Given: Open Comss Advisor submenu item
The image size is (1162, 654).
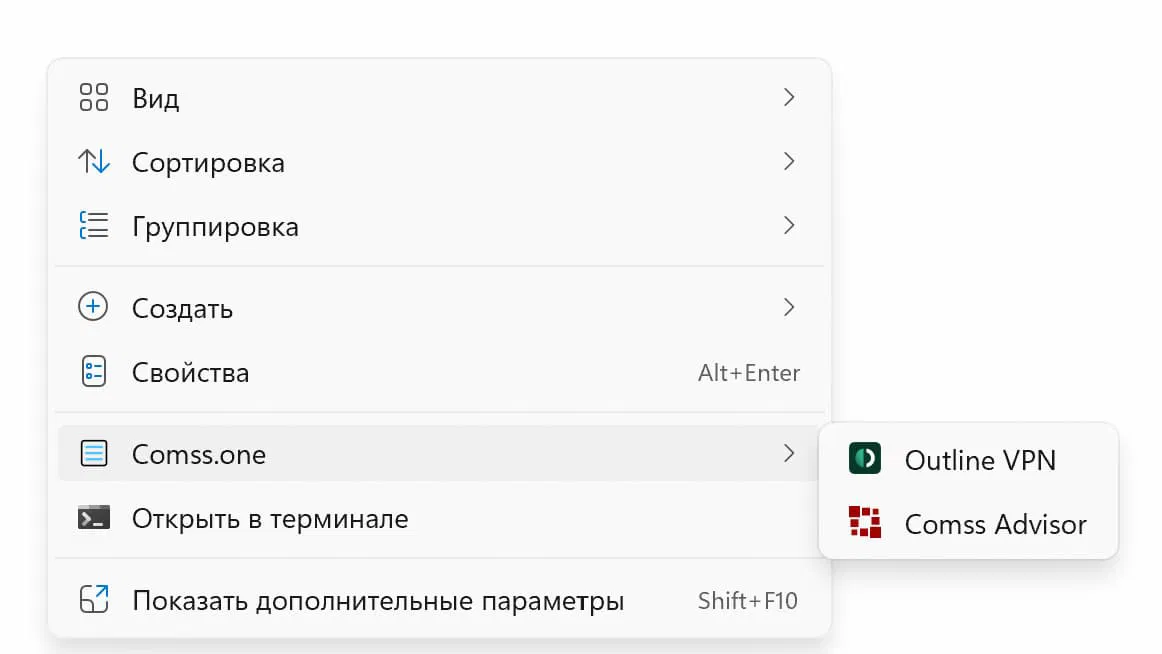Looking at the screenshot, I should click(x=994, y=524).
